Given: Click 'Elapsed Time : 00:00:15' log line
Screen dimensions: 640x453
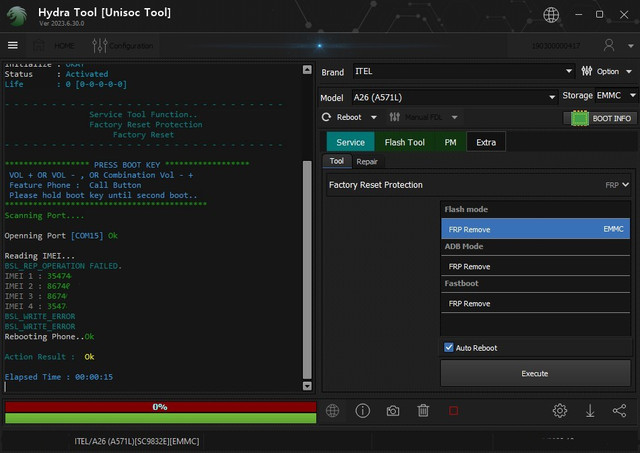Looking at the screenshot, I should tap(59, 377).
